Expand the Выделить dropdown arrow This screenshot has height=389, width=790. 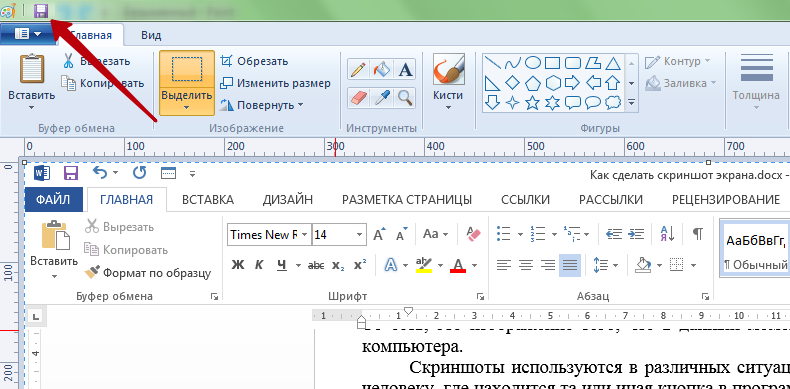pyautogui.click(x=187, y=107)
